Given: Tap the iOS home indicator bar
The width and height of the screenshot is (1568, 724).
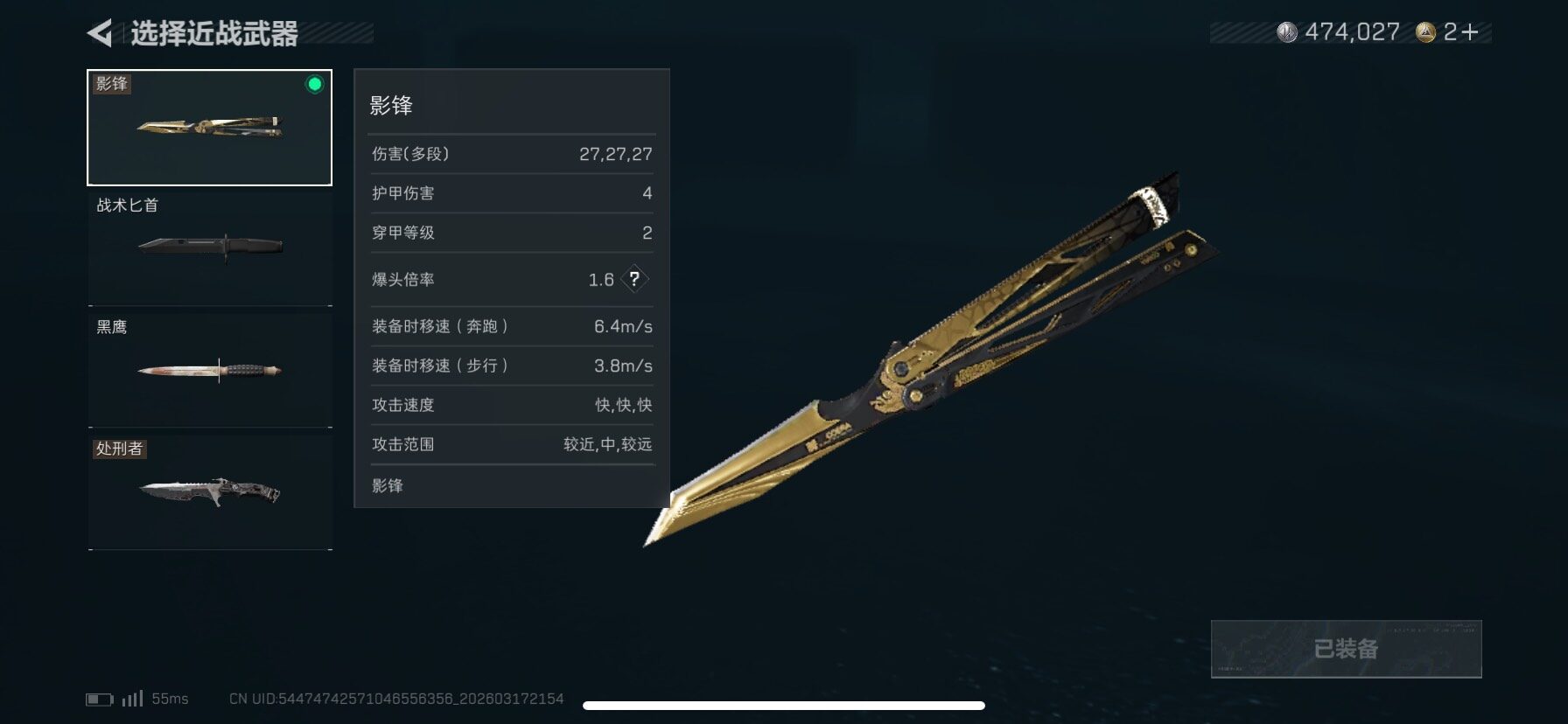Looking at the screenshot, I should pyautogui.click(x=784, y=706).
